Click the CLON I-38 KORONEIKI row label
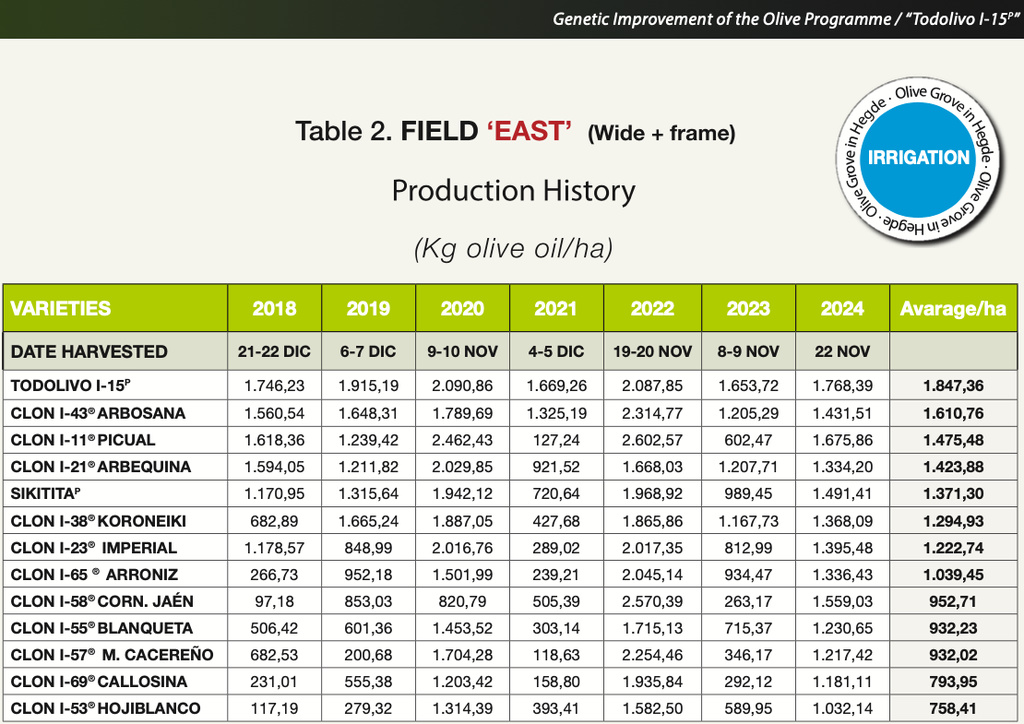 [x=98, y=521]
